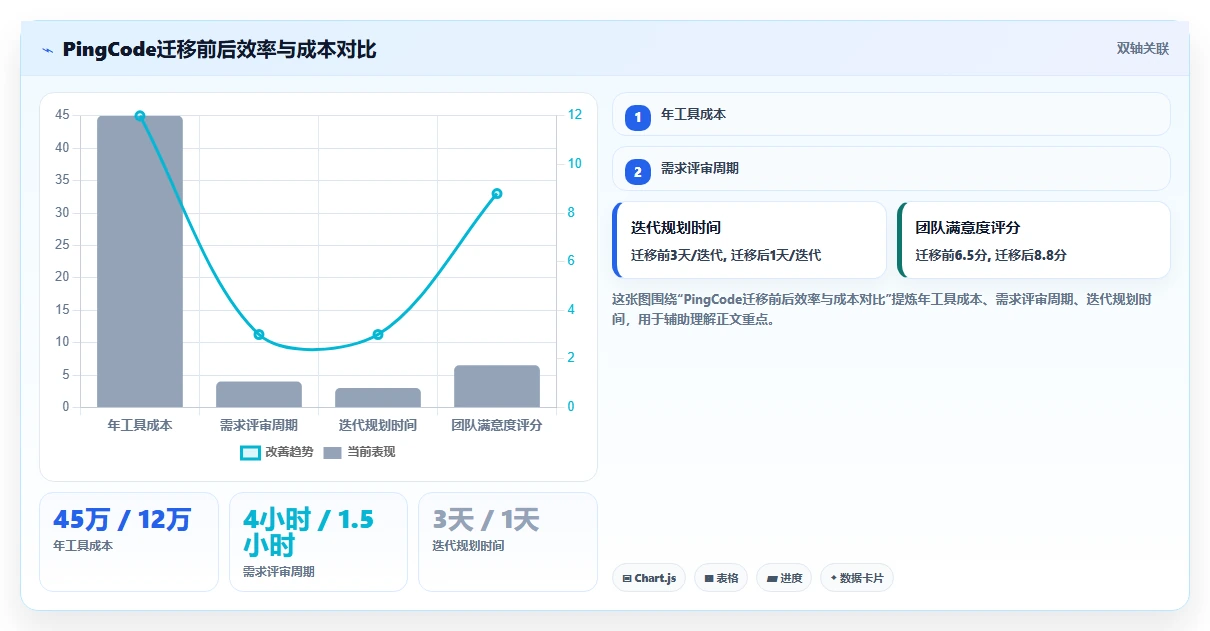Open the 团队满意度评分 detail card on the right
1210x631 pixels.
click(x=1034, y=240)
